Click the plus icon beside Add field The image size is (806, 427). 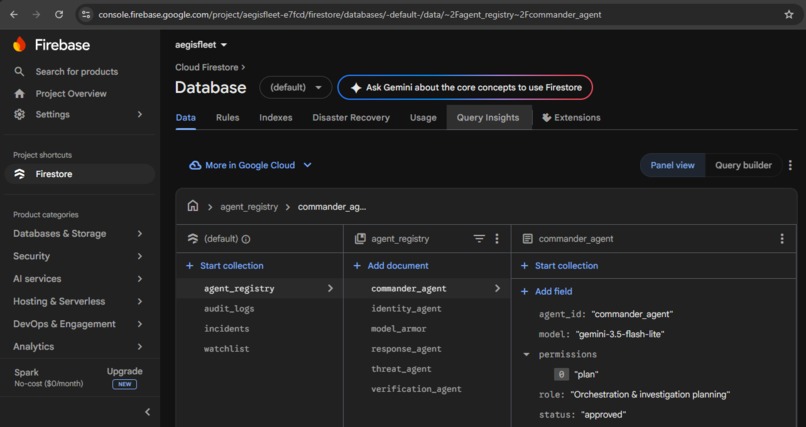(x=524, y=291)
